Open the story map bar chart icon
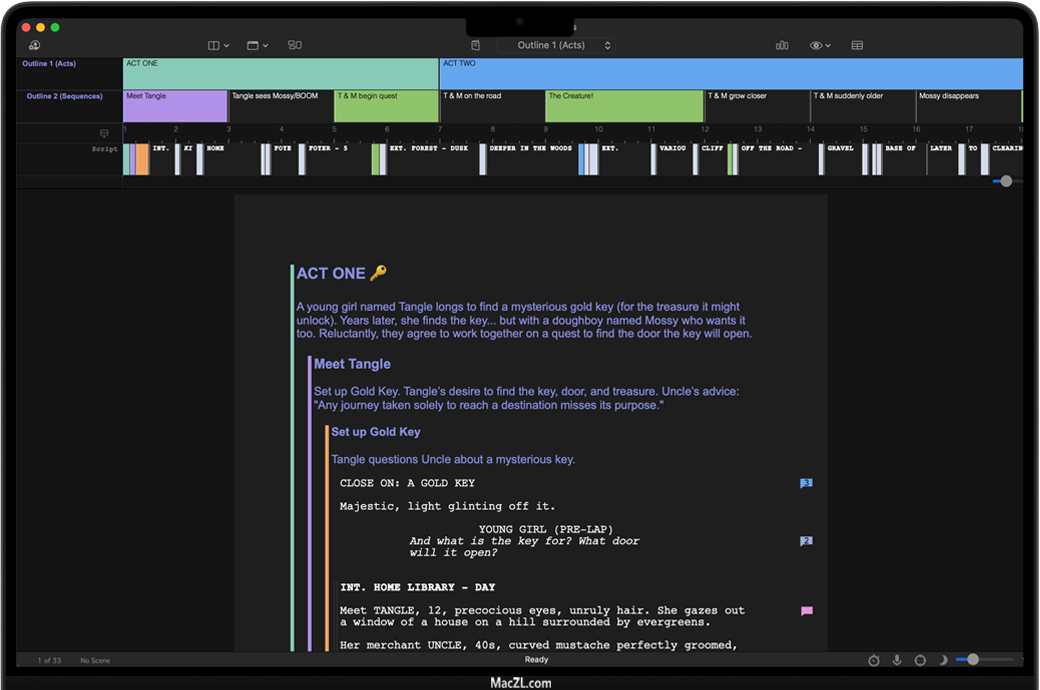Screen dimensions: 1040x690 pos(782,45)
